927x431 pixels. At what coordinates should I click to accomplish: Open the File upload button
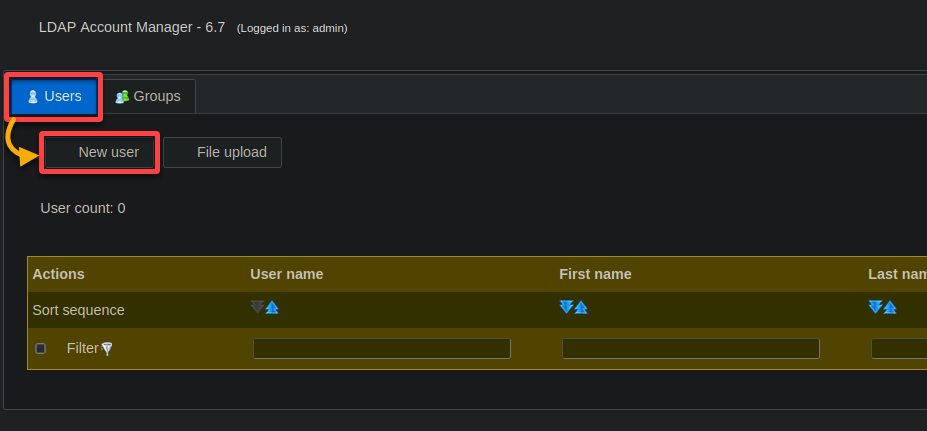222,153
